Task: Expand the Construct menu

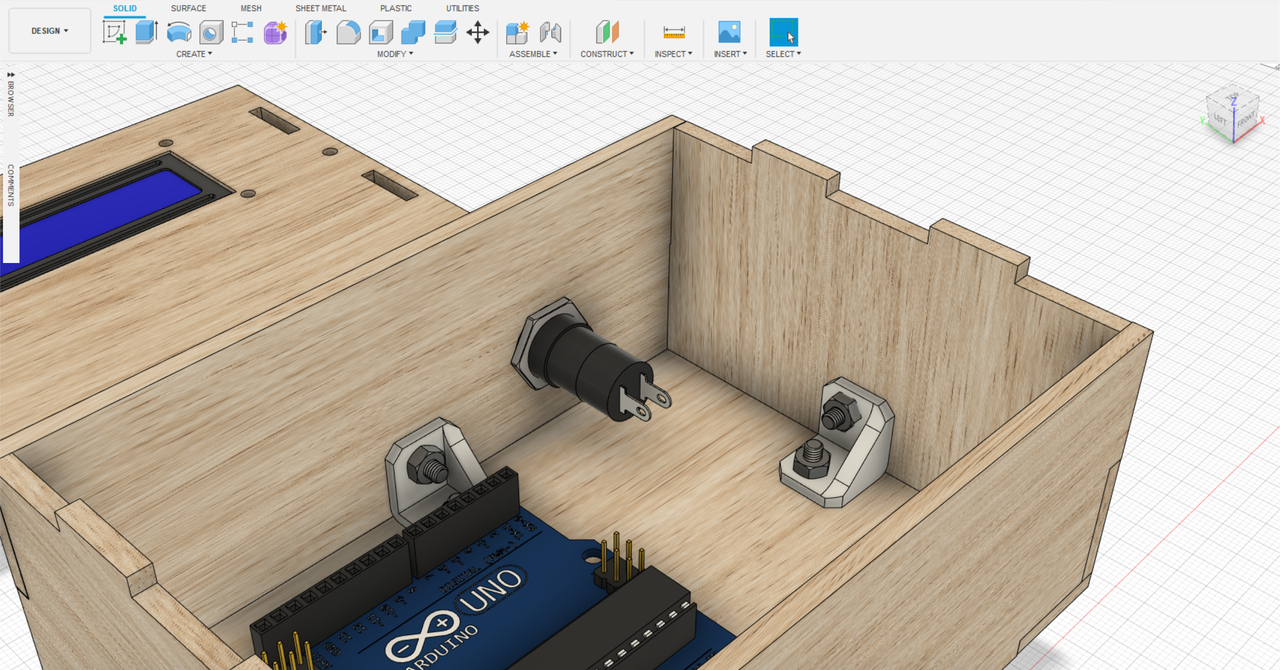Action: click(607, 54)
